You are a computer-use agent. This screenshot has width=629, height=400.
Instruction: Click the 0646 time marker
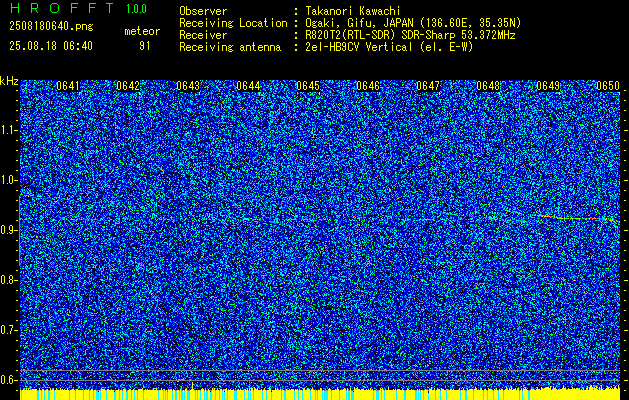pyautogui.click(x=368, y=86)
